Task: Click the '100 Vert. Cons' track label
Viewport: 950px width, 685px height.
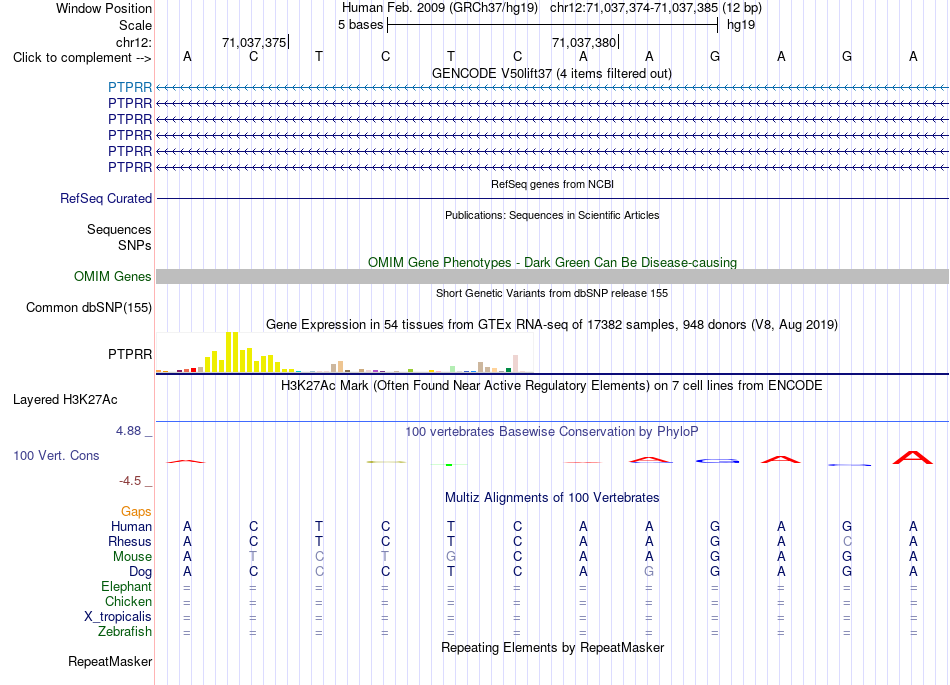Action: coord(56,455)
